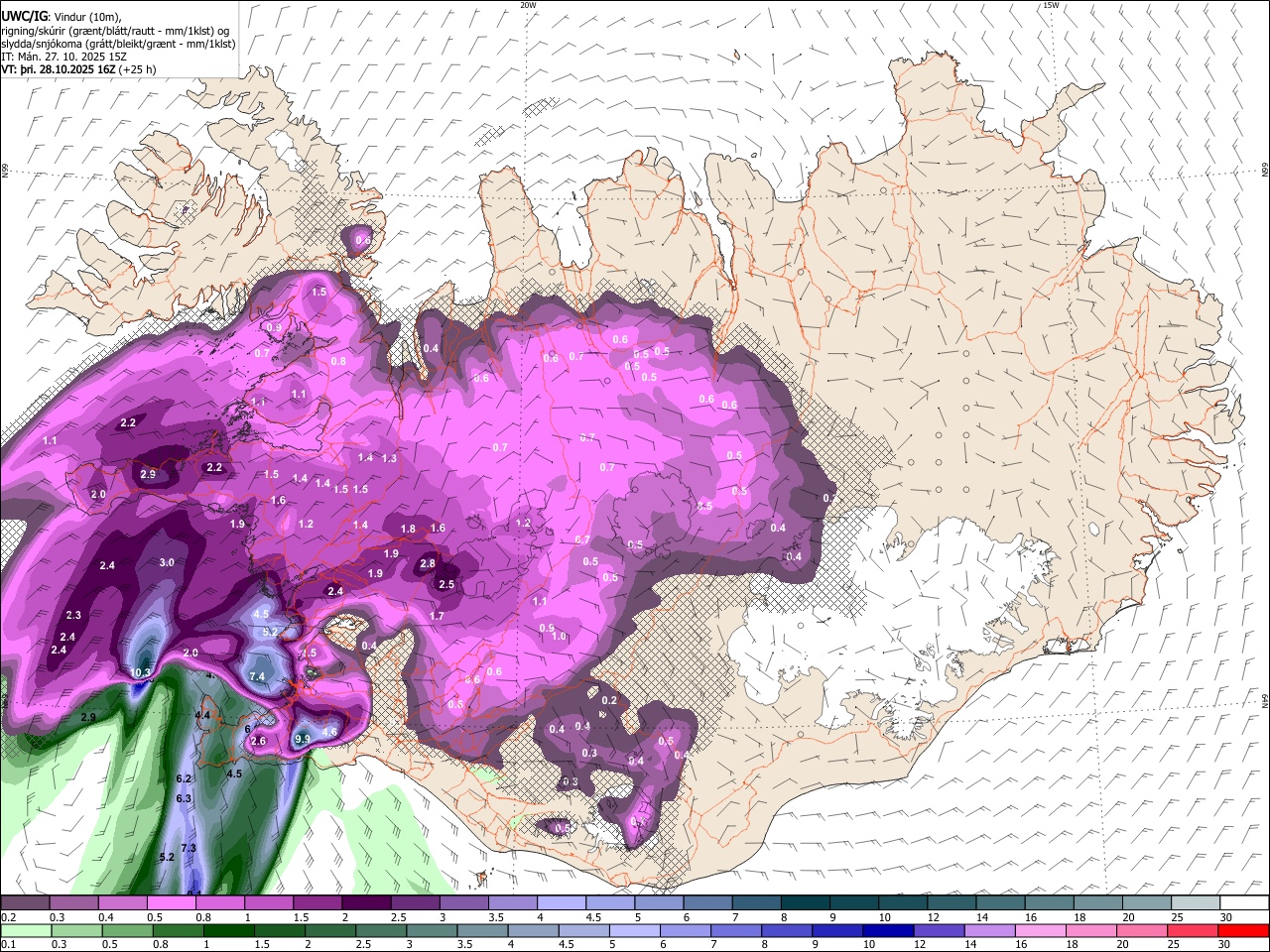
Task: Pick top legend swatch between 0.5 and 0.8
Action: tap(171, 902)
